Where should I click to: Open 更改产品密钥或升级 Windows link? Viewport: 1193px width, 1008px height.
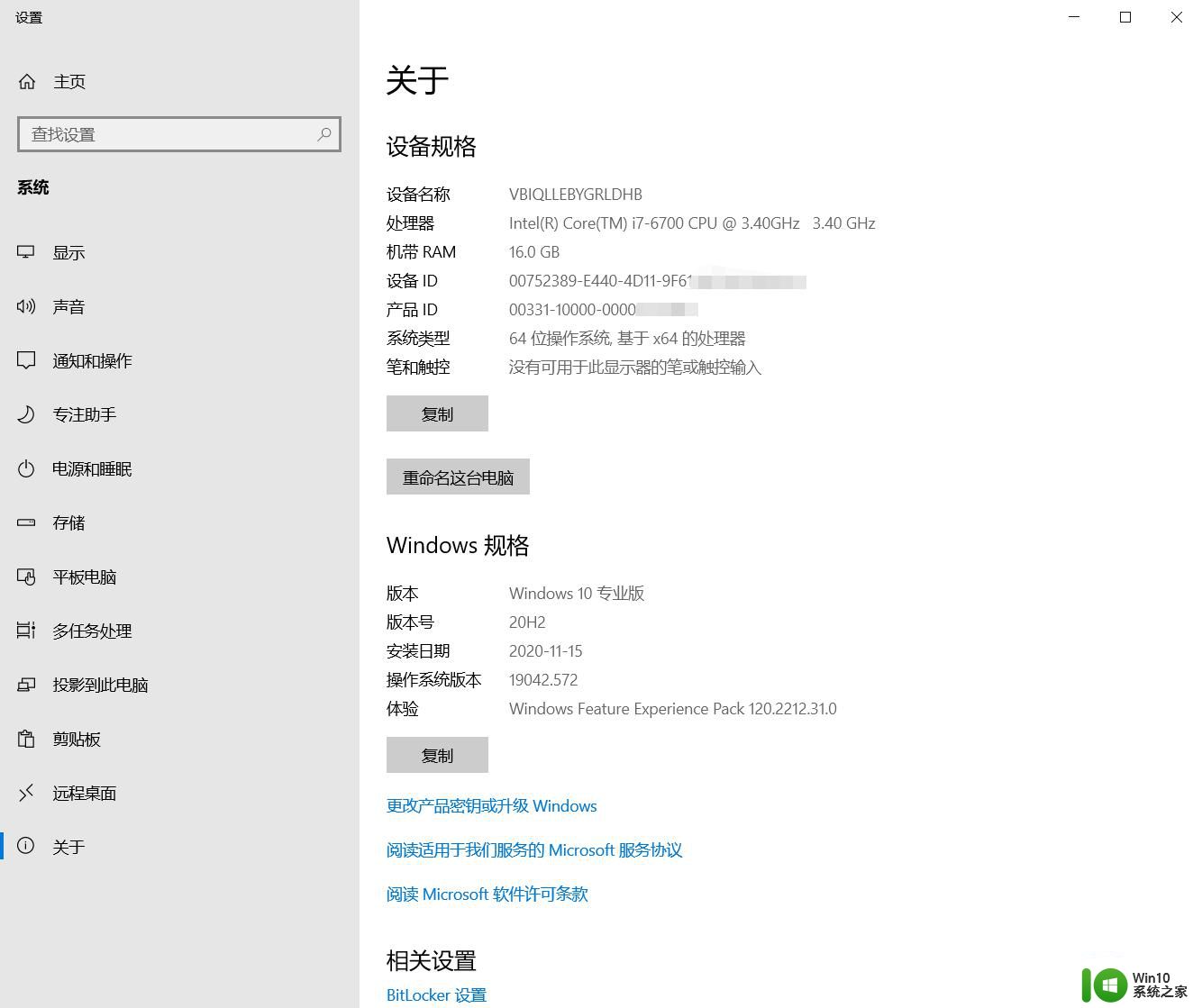point(492,806)
